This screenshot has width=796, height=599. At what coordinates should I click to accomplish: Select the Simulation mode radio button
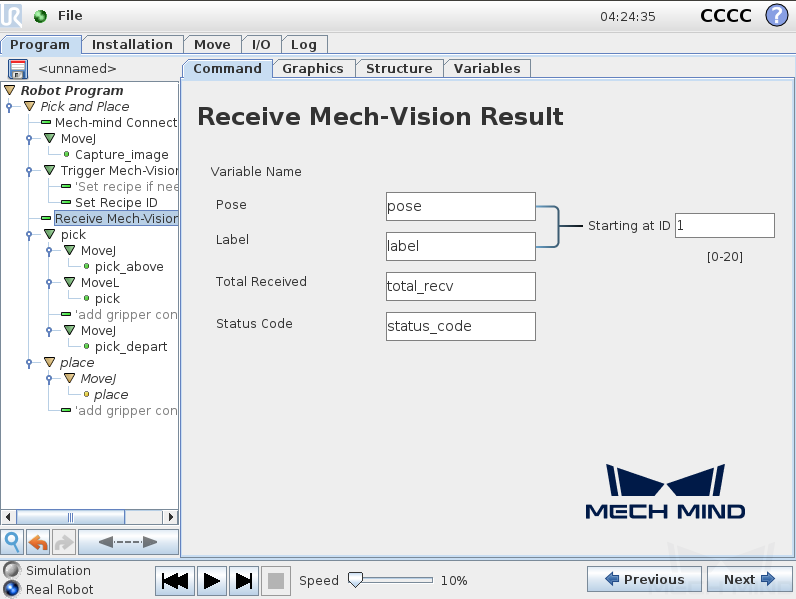11,570
